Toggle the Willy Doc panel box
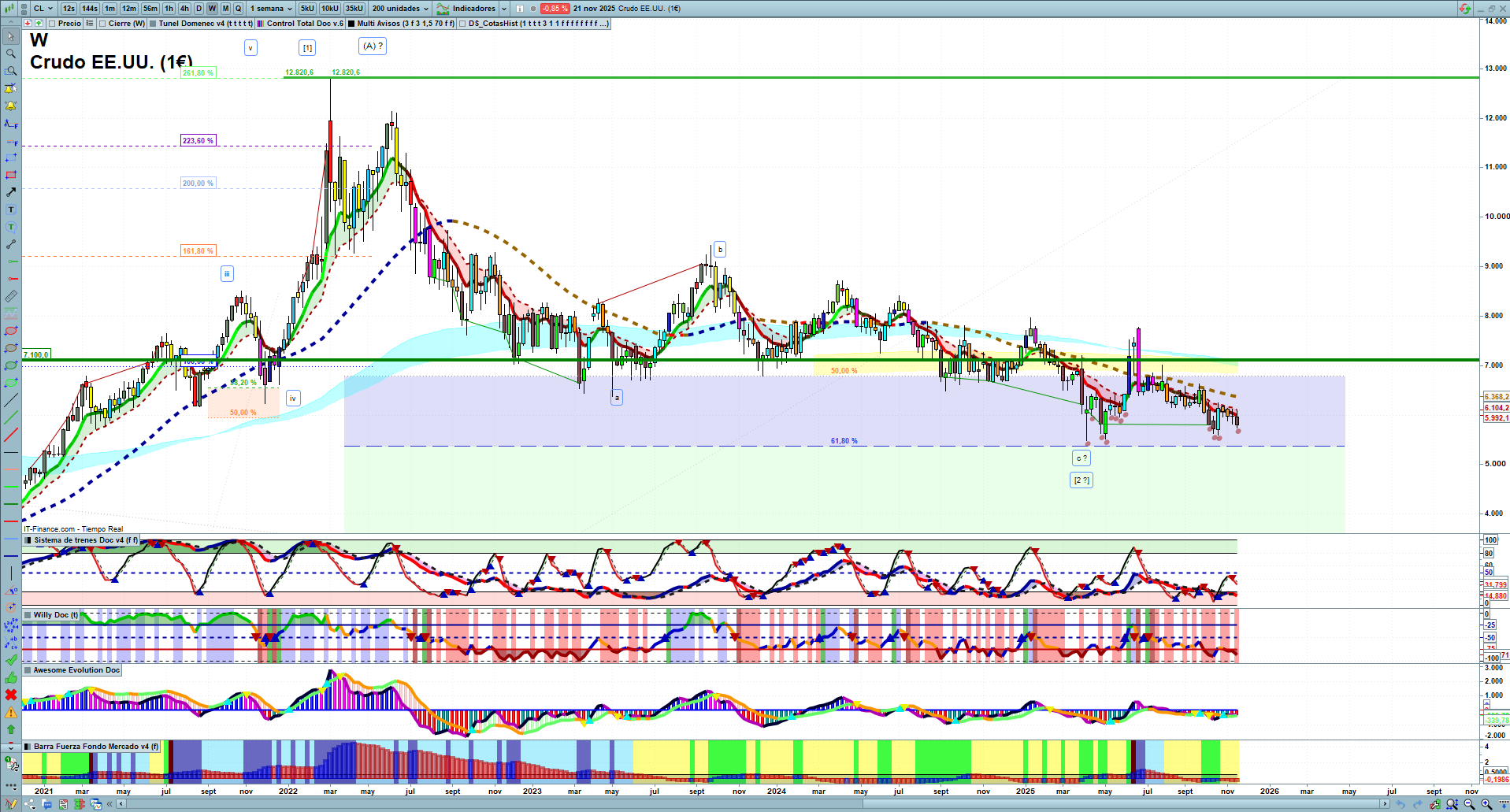Screen dimensions: 1510x812 [x=28, y=615]
